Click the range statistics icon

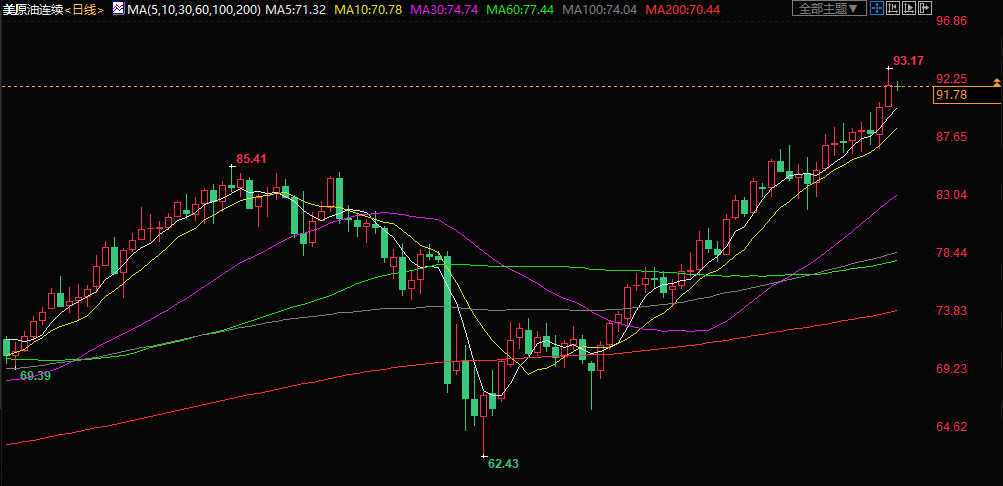892,9
